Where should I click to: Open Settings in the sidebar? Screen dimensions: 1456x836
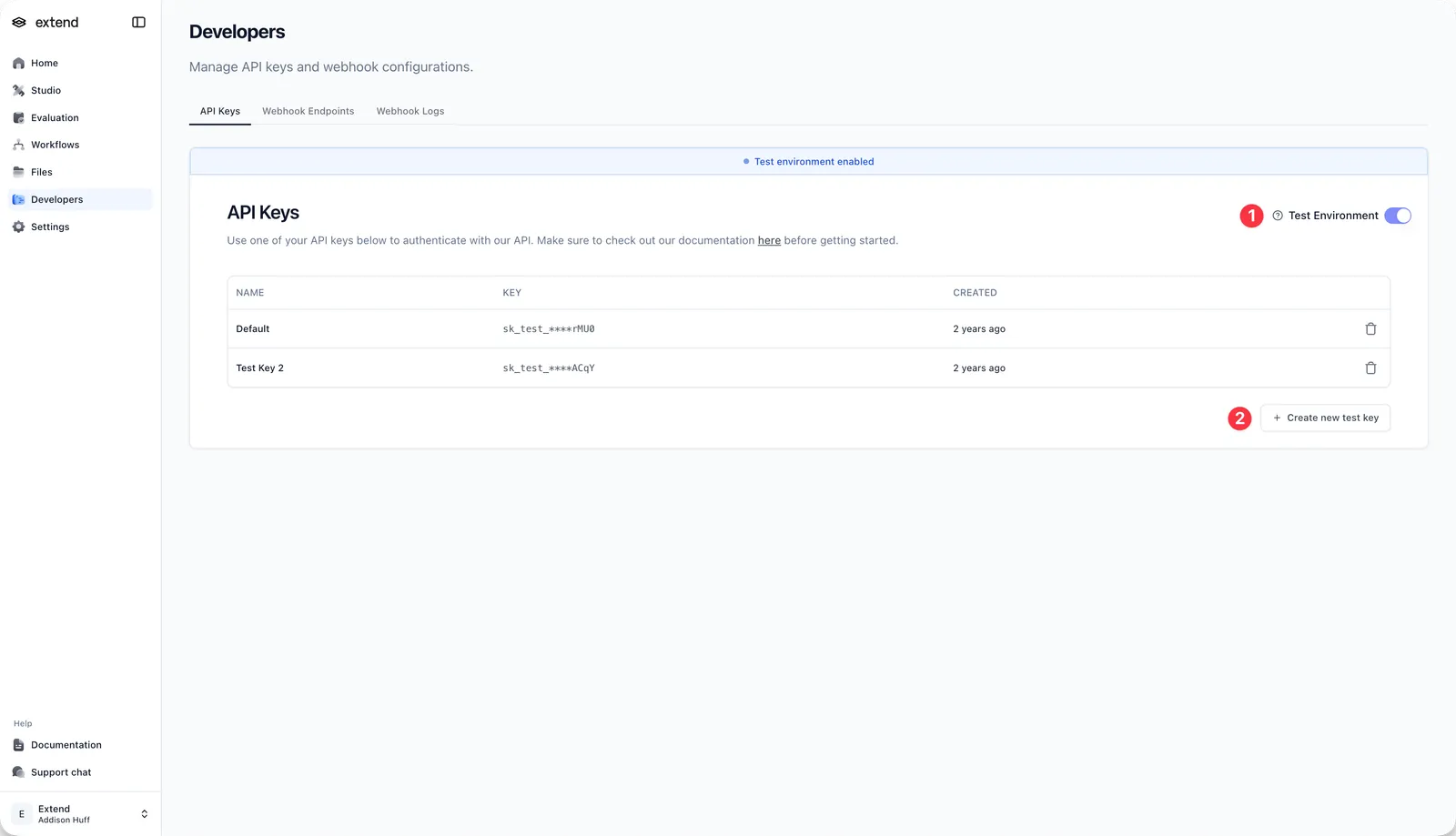80,227
